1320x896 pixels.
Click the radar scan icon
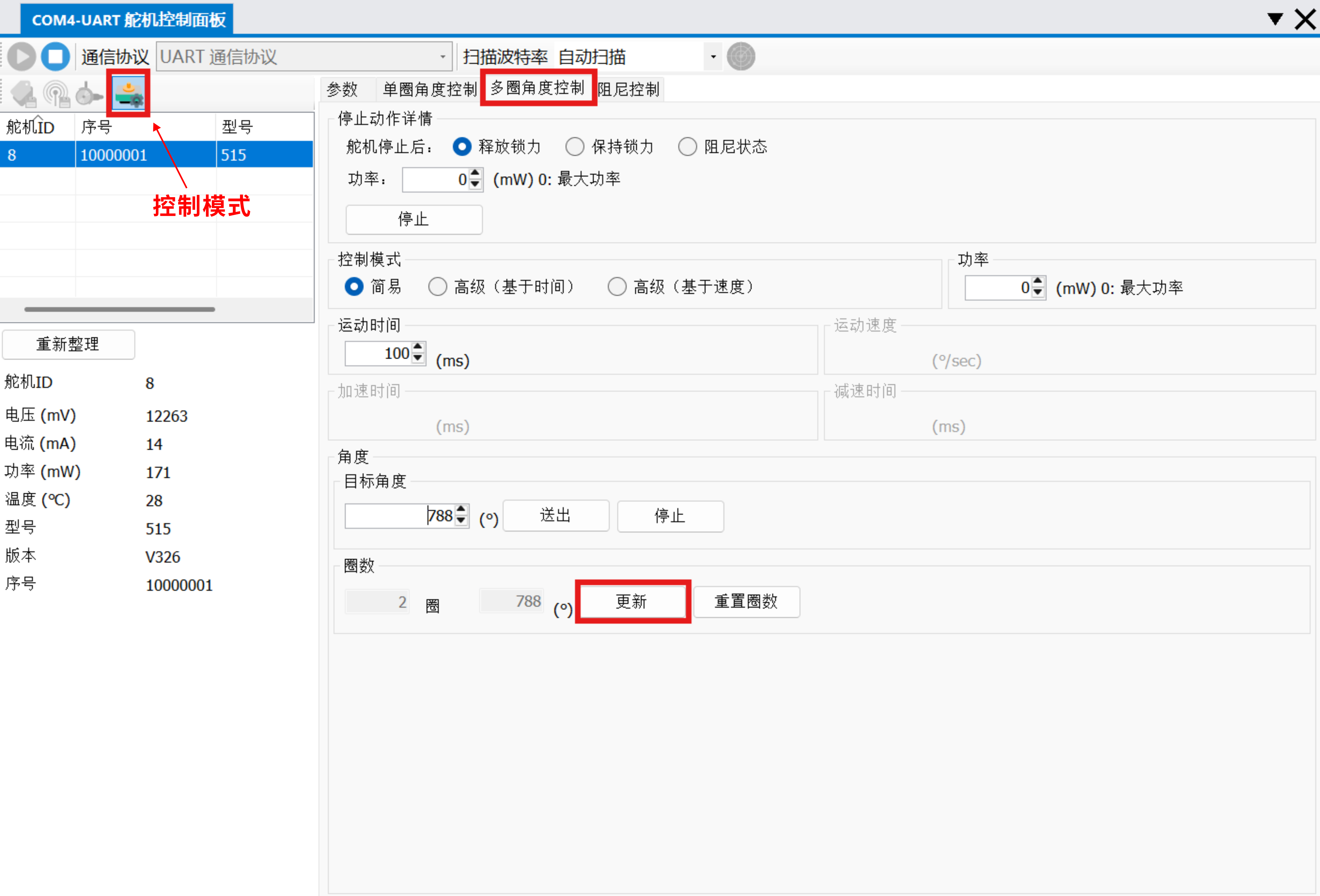(740, 57)
